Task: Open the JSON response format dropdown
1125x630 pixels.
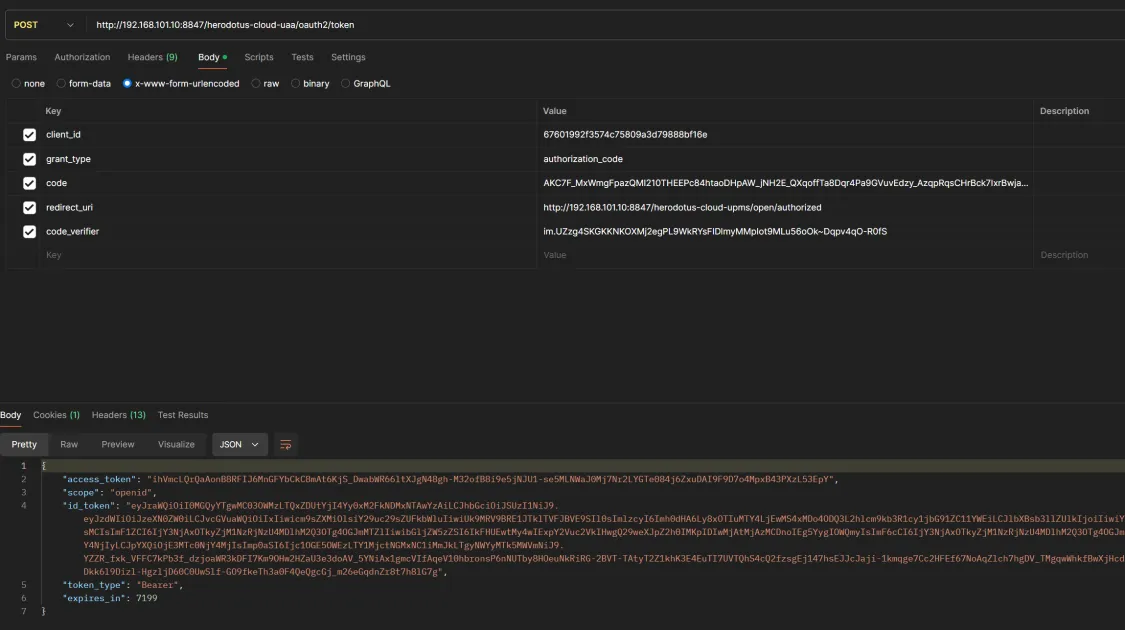Action: pos(239,444)
